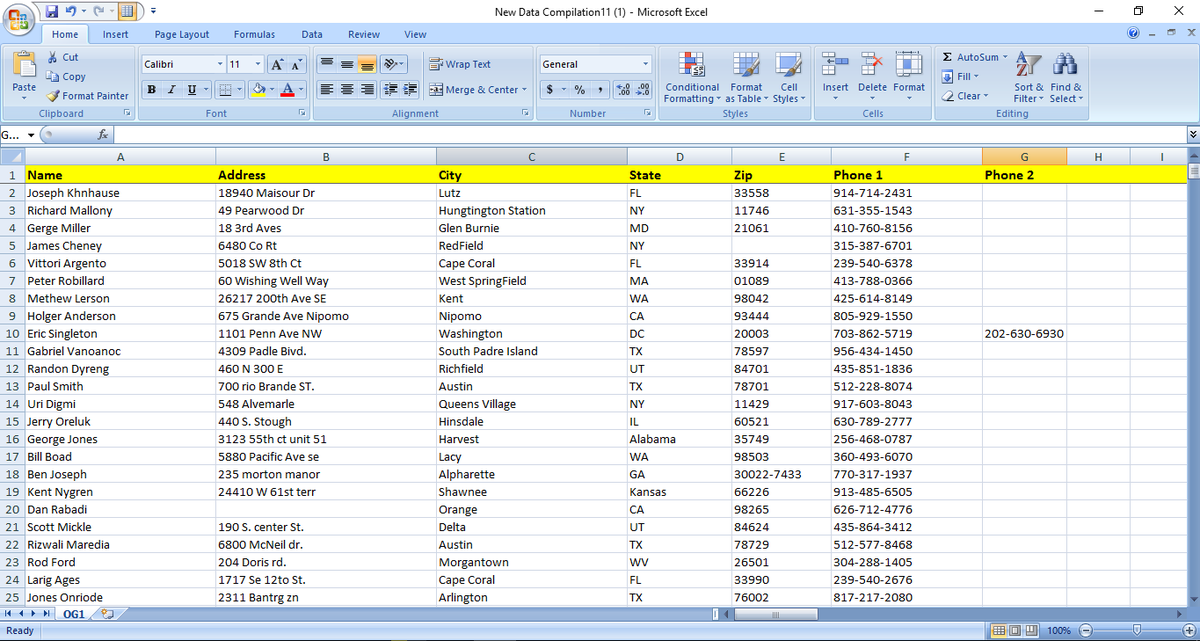The width and height of the screenshot is (1200, 641).
Task: Open the Review ribbon tab
Action: pos(363,34)
